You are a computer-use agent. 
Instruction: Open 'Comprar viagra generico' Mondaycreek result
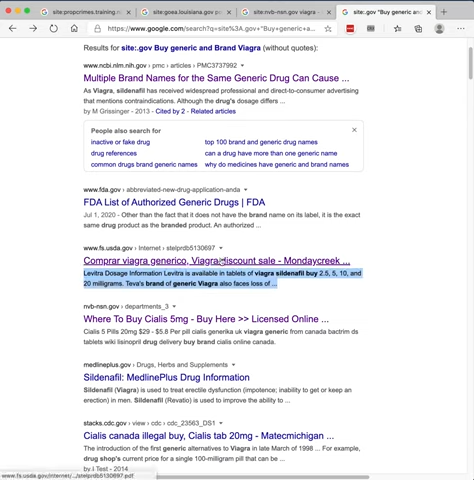click(x=217, y=261)
